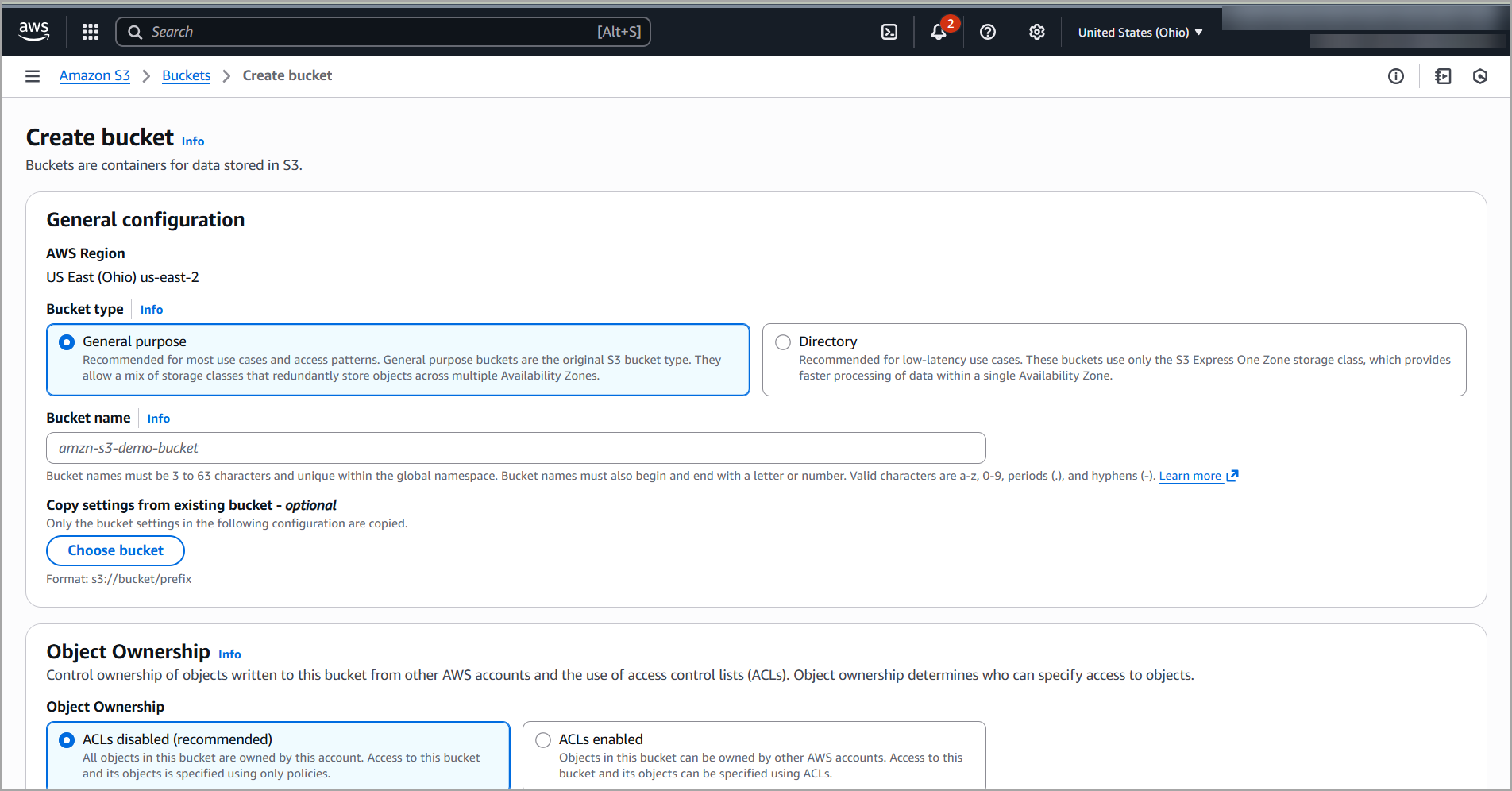Select the Directory bucket type
The image size is (1512, 791).
783,341
